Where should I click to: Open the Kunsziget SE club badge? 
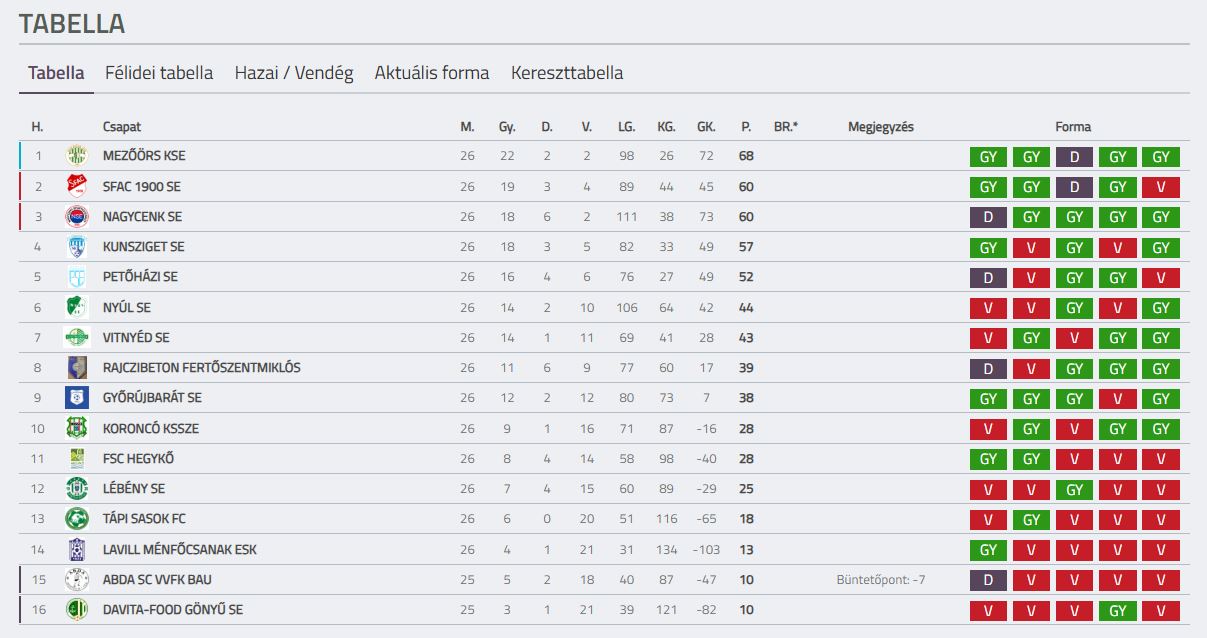[77, 246]
